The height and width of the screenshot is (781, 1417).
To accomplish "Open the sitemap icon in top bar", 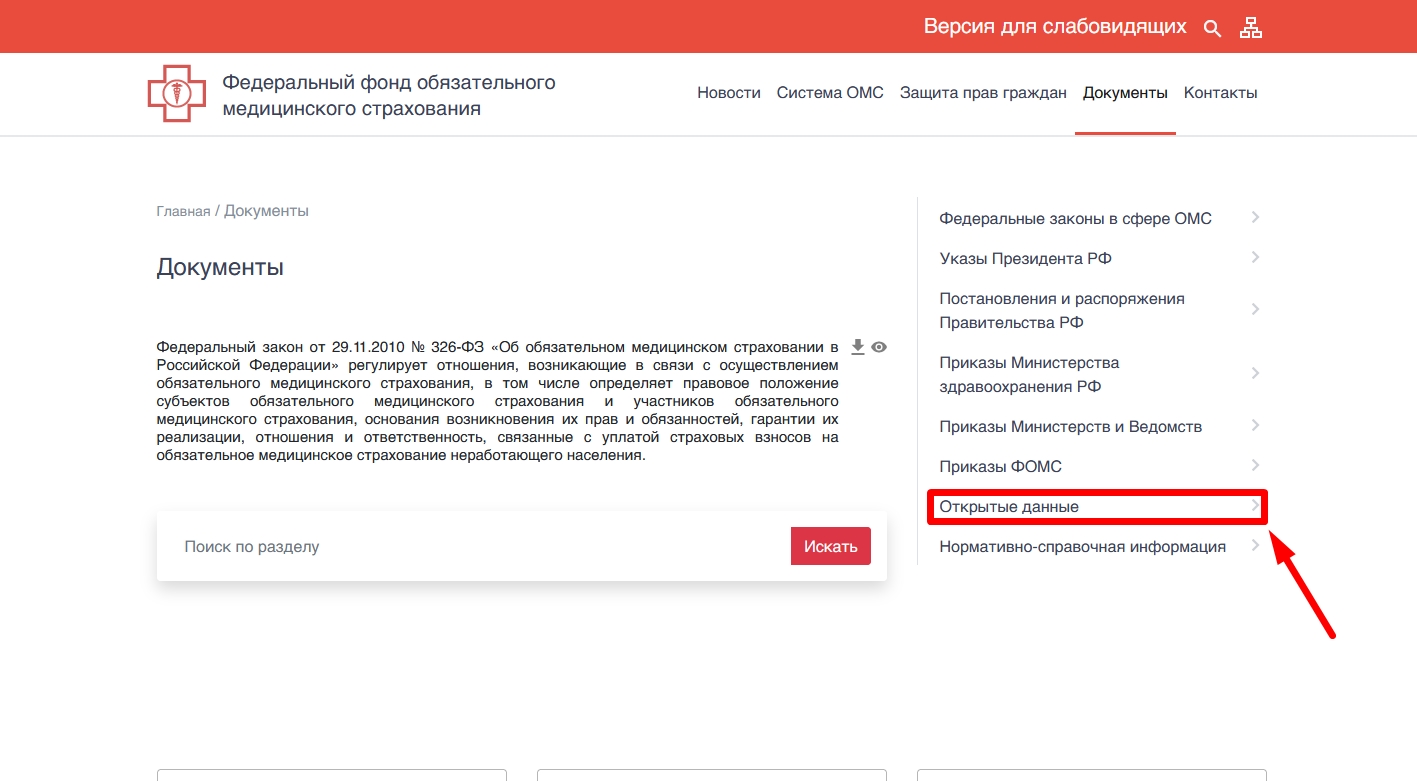I will click(1251, 28).
